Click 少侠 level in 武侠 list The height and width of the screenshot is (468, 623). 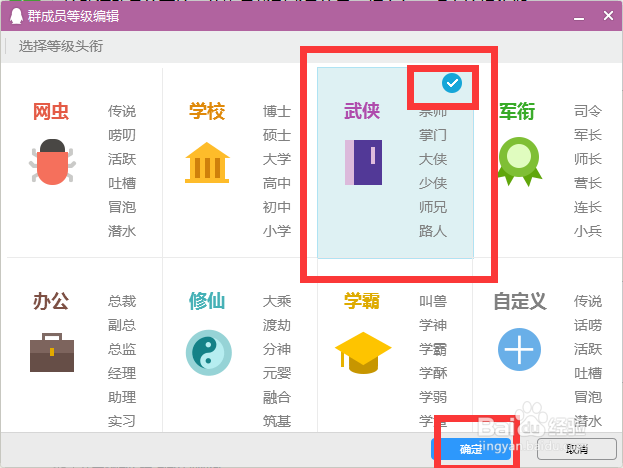(x=433, y=183)
